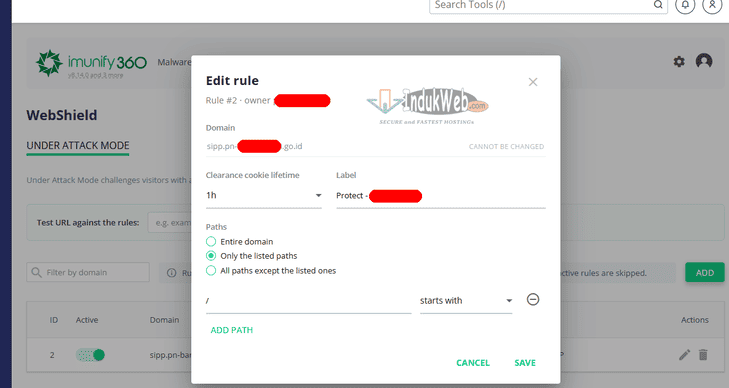The height and width of the screenshot is (388, 729).
Task: Click the SAVE button
Action: click(525, 363)
